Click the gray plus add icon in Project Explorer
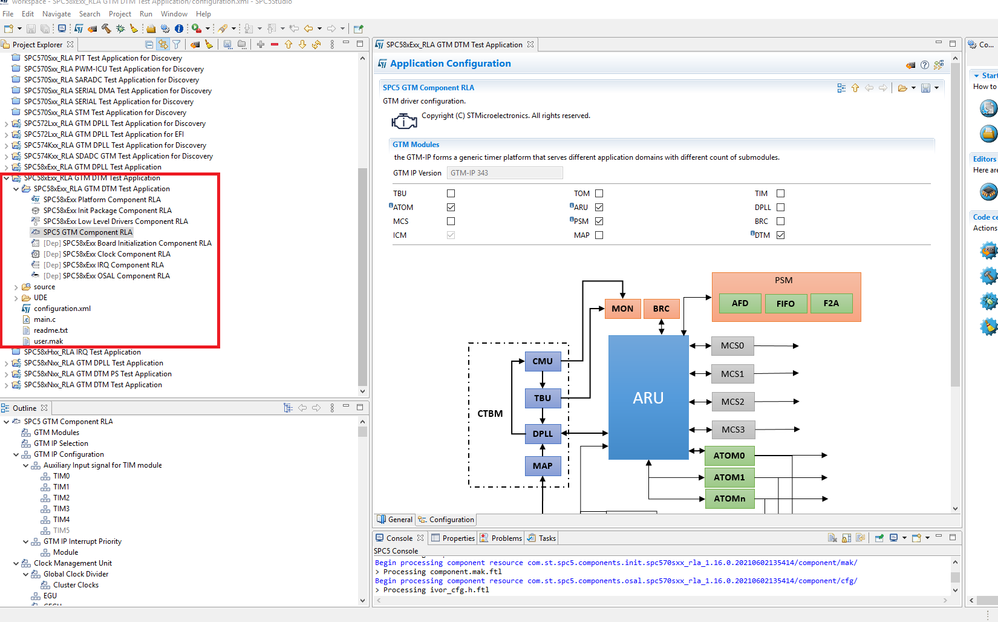The image size is (998, 622). coord(260,45)
